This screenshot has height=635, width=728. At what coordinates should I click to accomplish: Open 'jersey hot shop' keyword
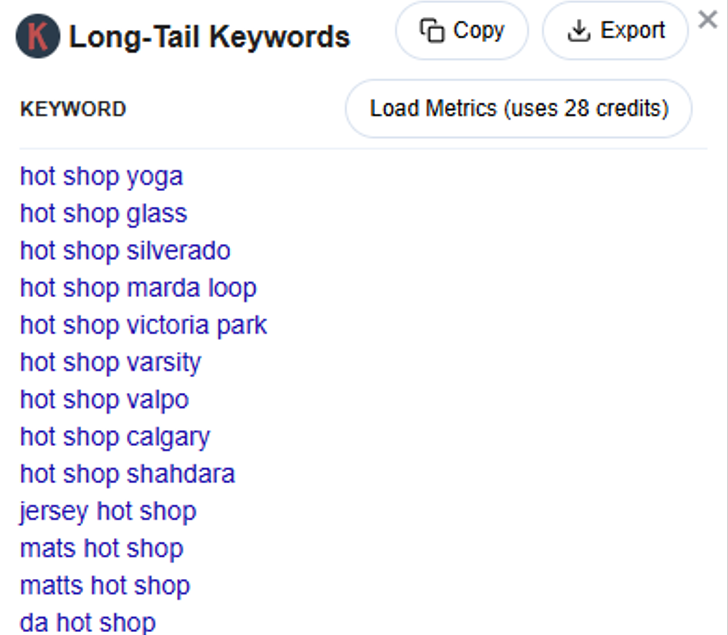[108, 511]
